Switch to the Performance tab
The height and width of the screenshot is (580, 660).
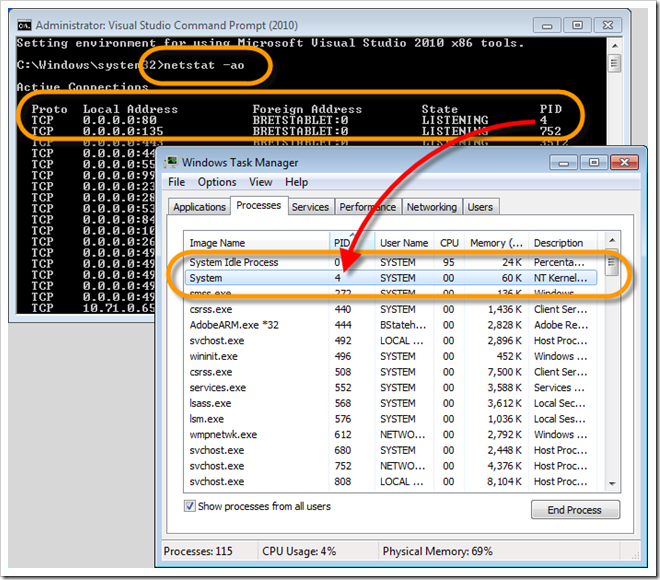click(x=367, y=207)
